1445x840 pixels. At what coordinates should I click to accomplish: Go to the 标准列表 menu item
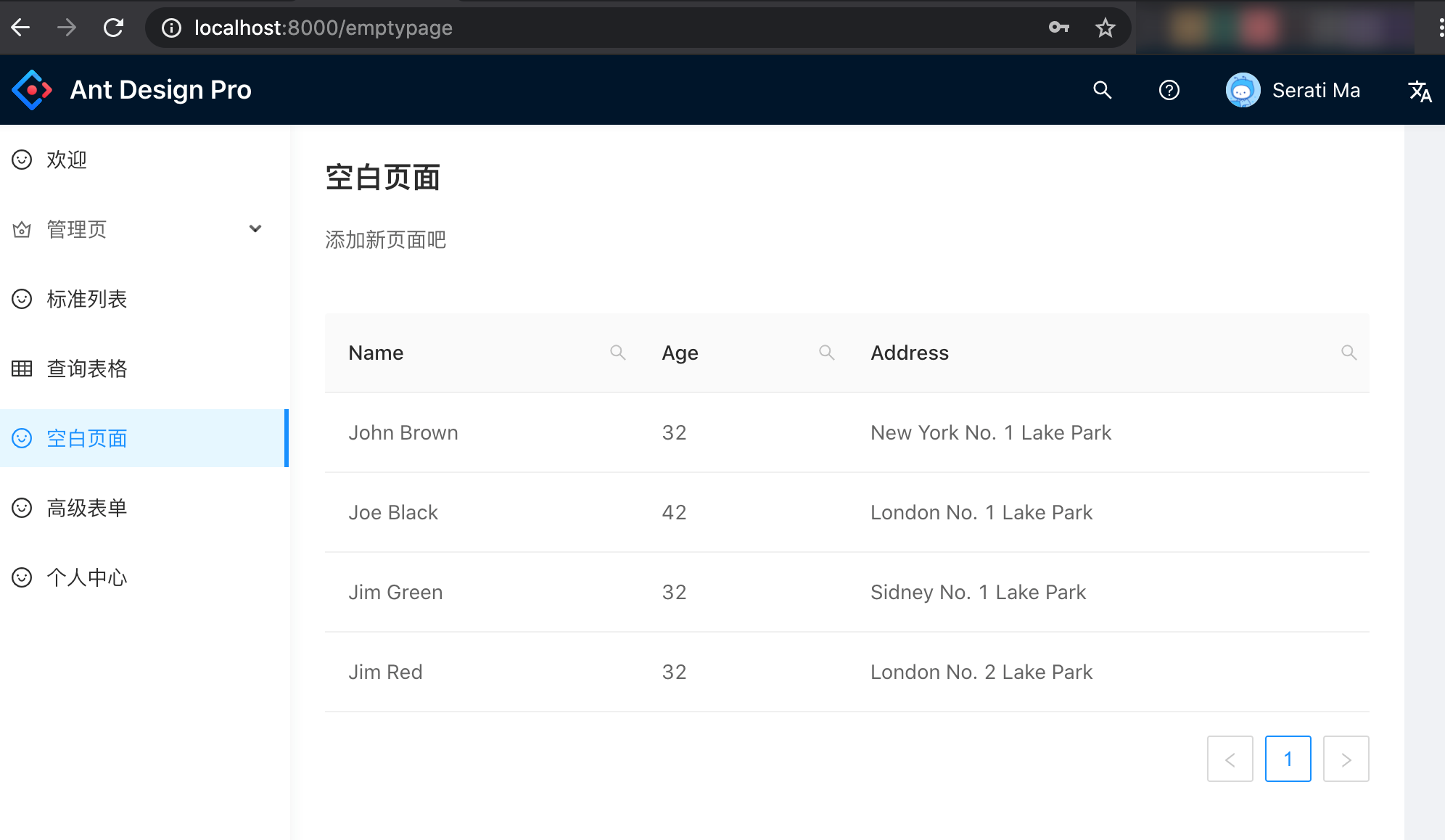87,299
